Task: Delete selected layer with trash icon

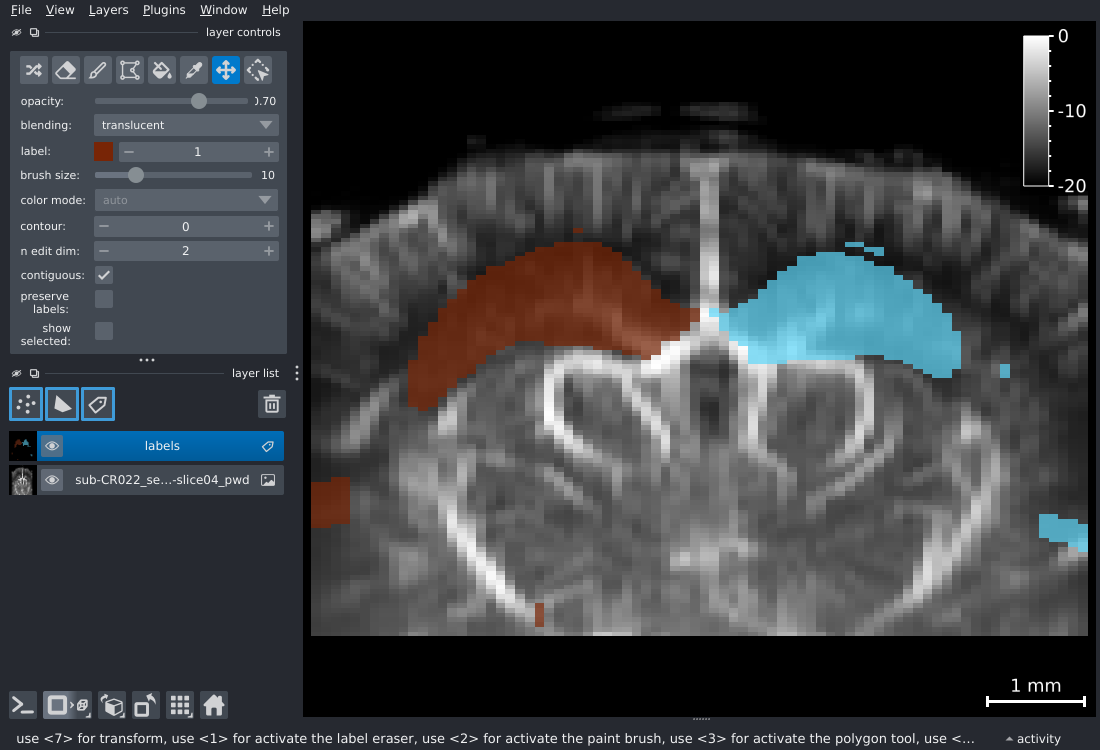Action: [x=271, y=404]
